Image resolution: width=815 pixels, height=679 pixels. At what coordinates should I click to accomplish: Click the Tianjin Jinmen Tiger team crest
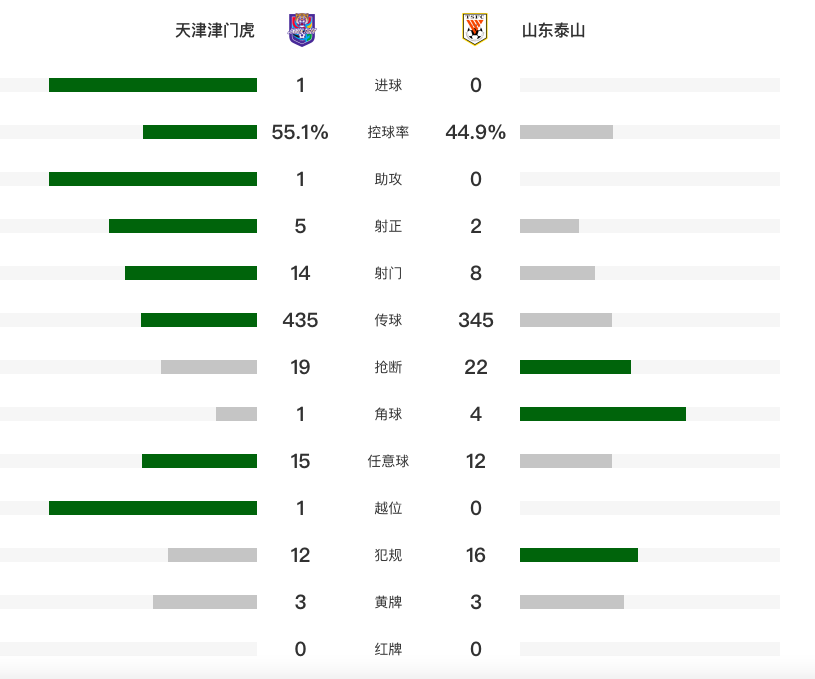302,30
